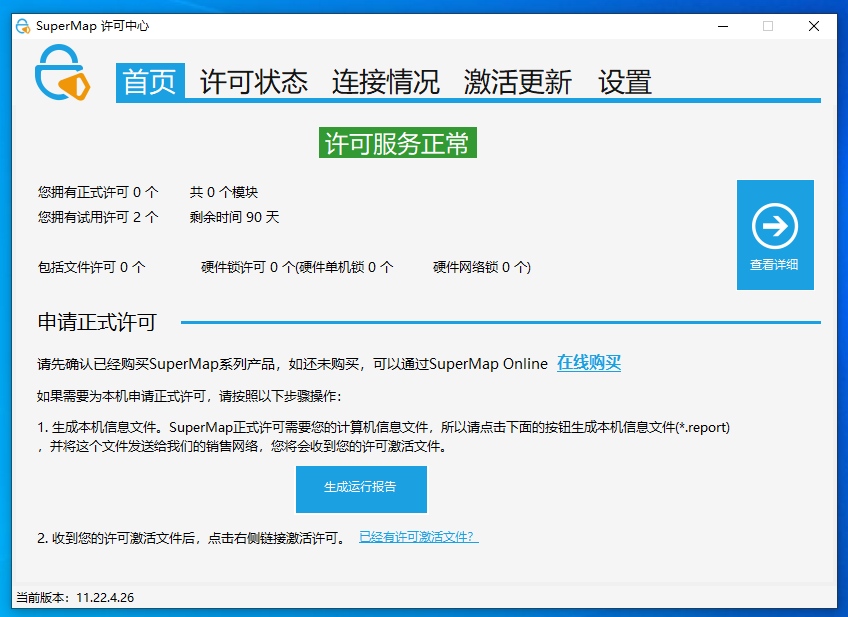Click the 已经有许可激活文件? link

(x=419, y=537)
